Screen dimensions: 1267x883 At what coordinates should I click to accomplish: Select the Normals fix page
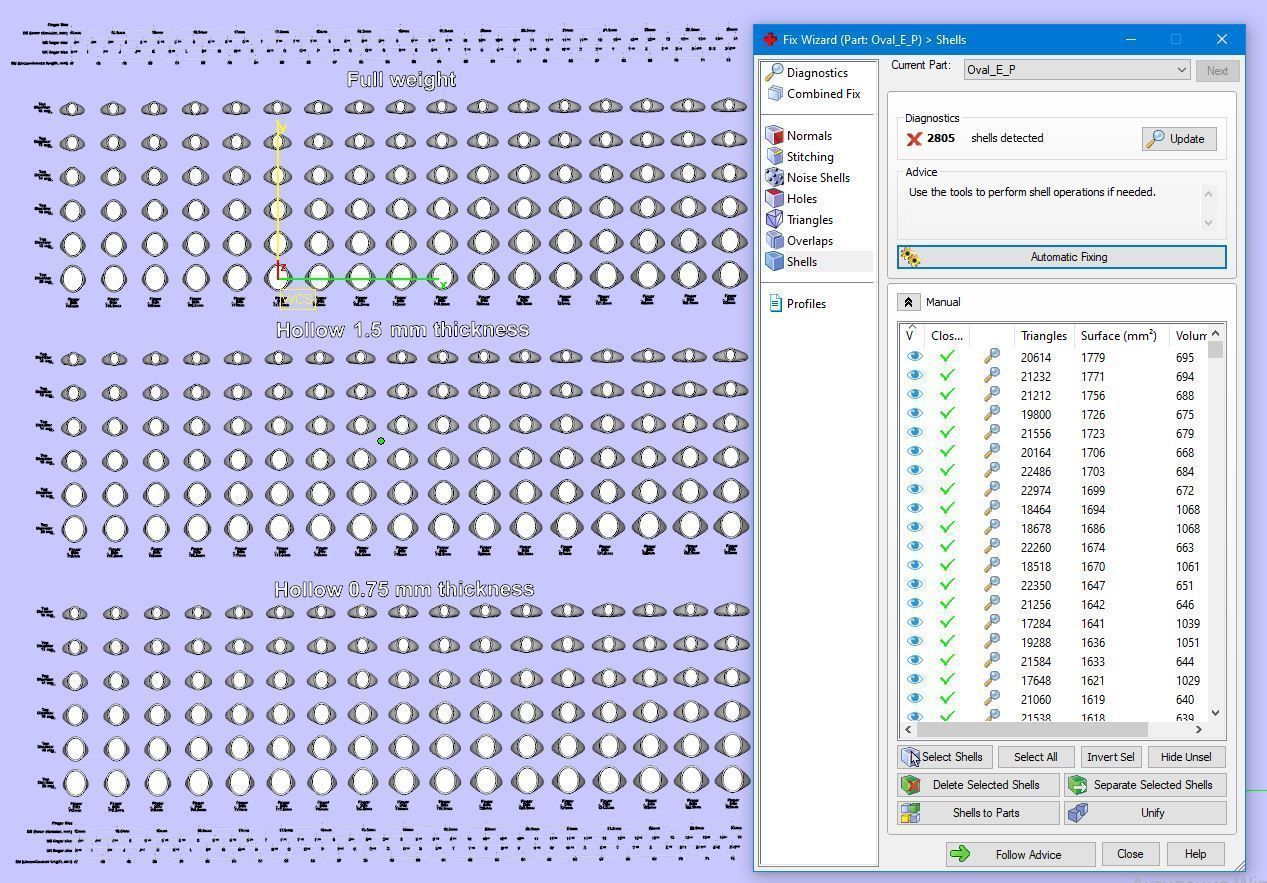[x=809, y=136]
